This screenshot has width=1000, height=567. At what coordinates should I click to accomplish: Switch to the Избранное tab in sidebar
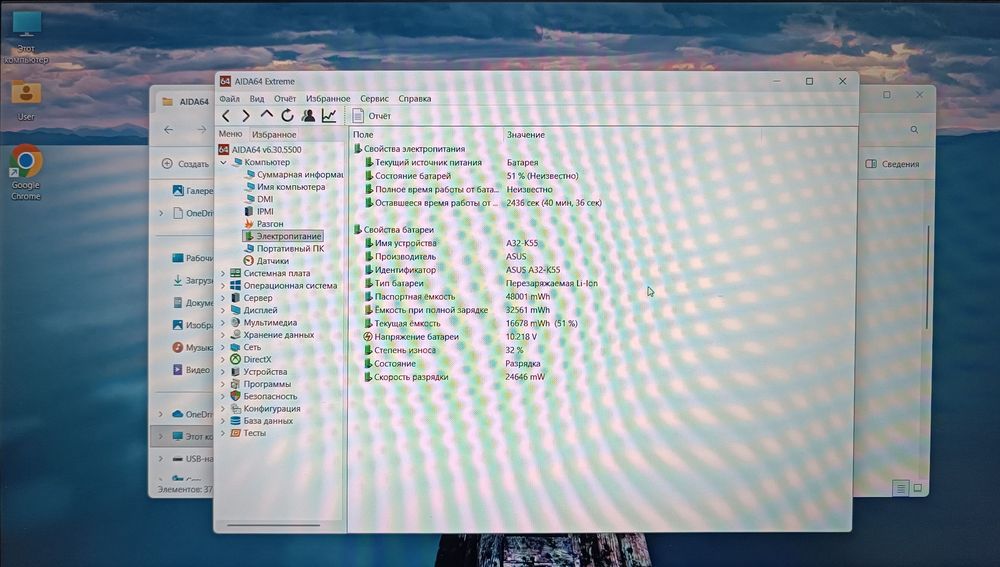tap(274, 135)
